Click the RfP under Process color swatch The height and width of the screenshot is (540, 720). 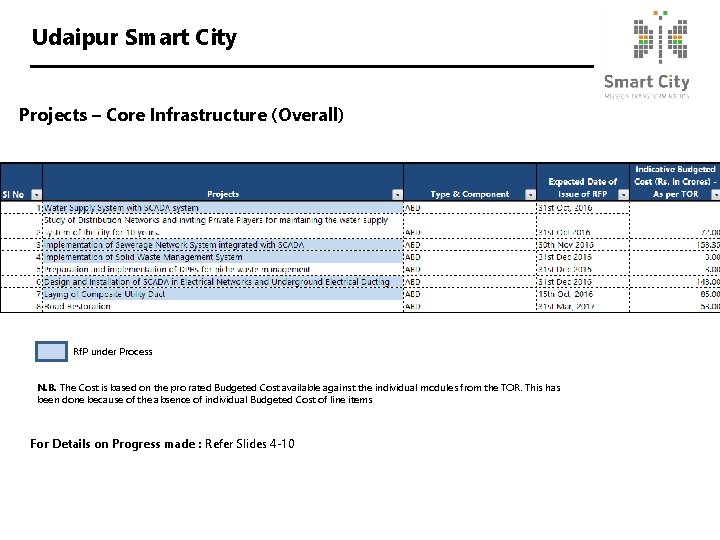51,352
